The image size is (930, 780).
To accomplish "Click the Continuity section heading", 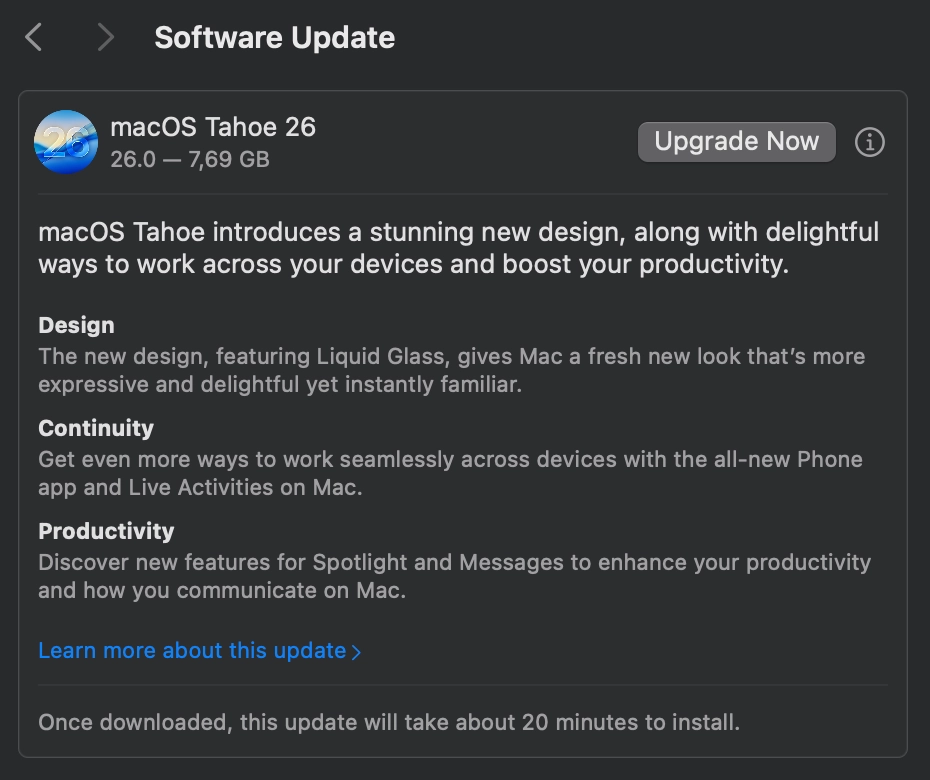I will (x=96, y=428).
